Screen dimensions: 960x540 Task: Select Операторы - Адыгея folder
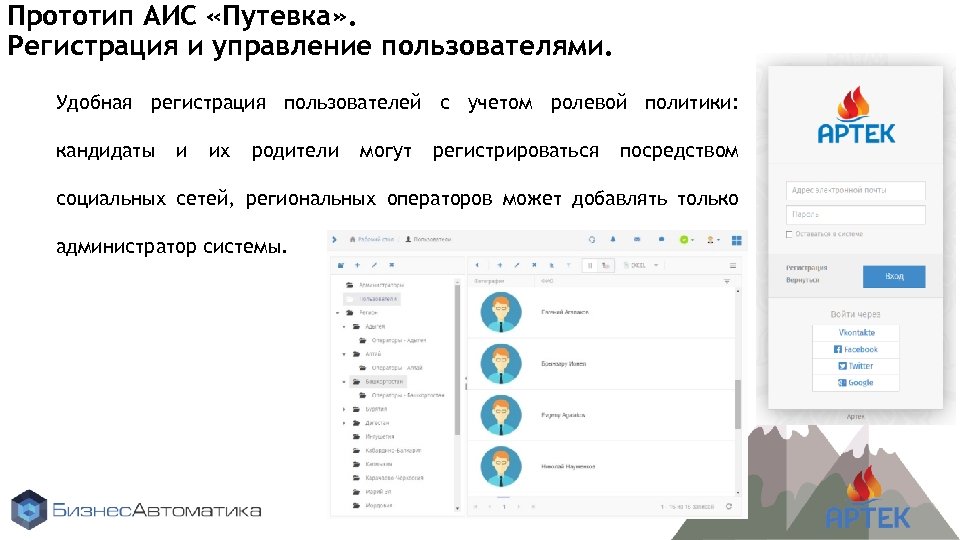393,340
